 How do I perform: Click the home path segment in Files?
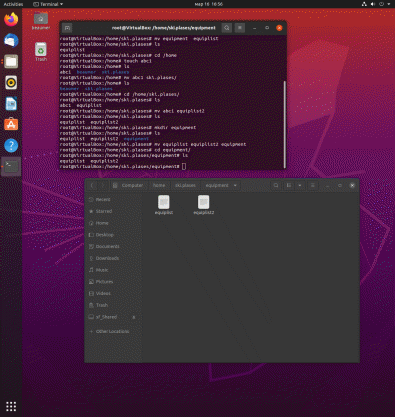tap(159, 185)
